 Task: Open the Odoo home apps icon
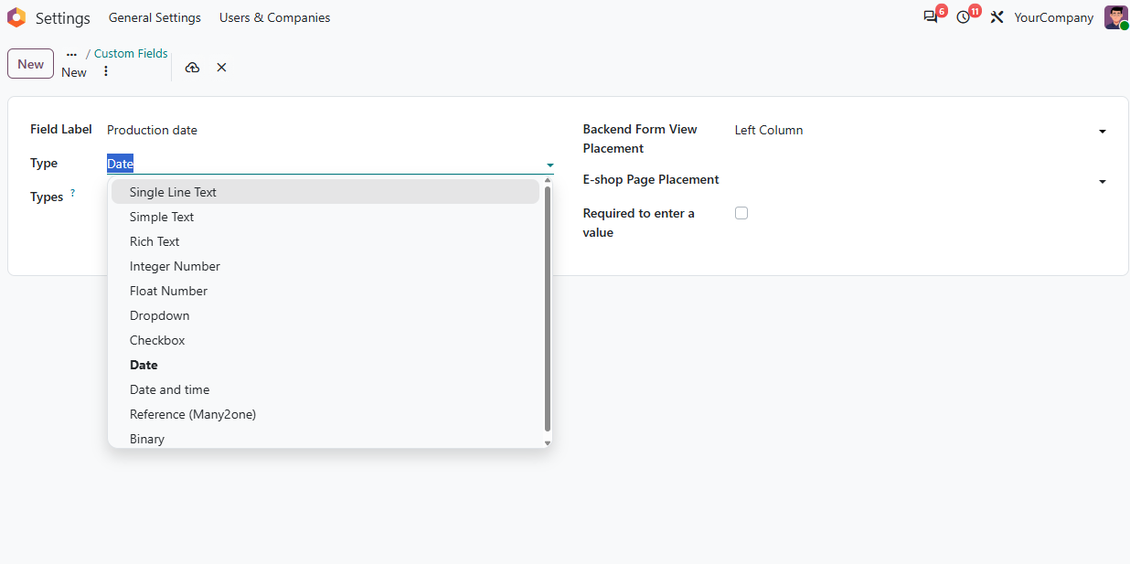point(16,18)
